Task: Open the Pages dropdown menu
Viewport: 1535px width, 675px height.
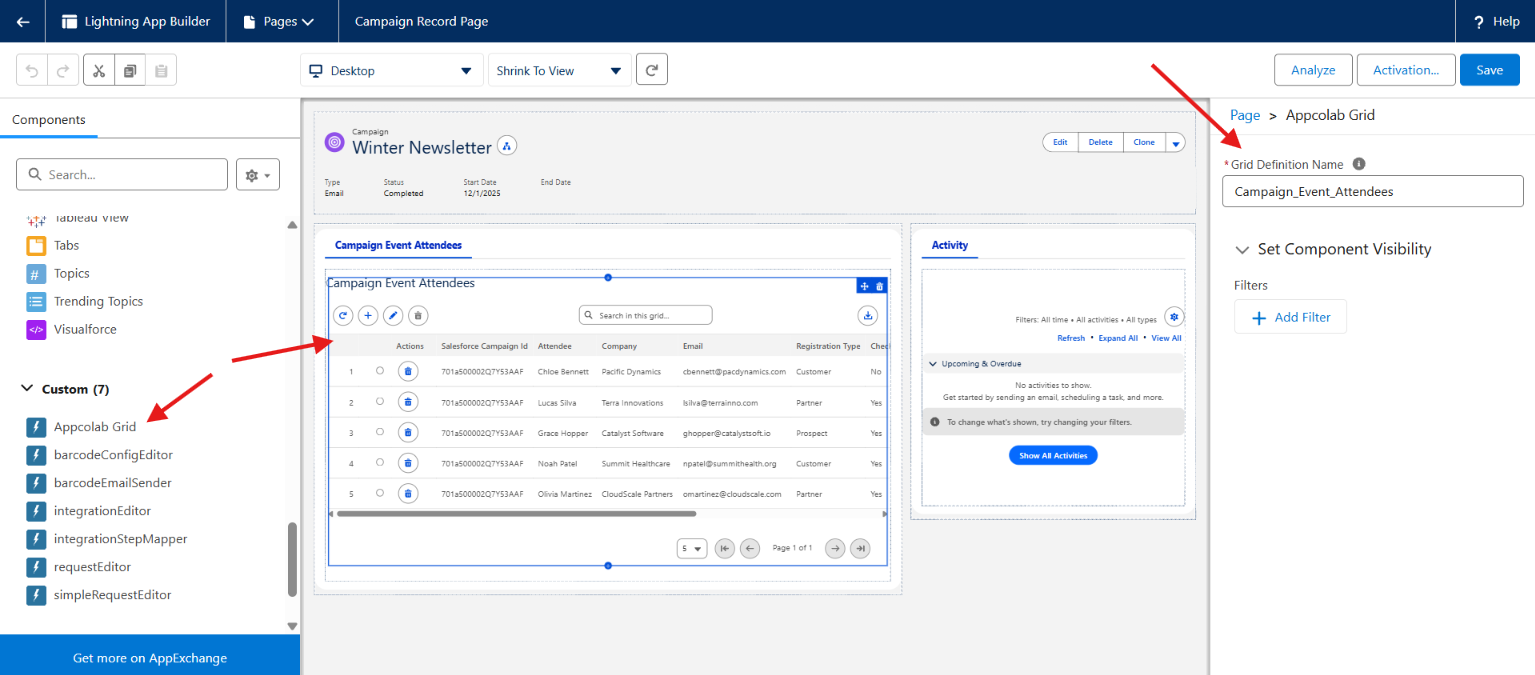Action: pos(281,21)
